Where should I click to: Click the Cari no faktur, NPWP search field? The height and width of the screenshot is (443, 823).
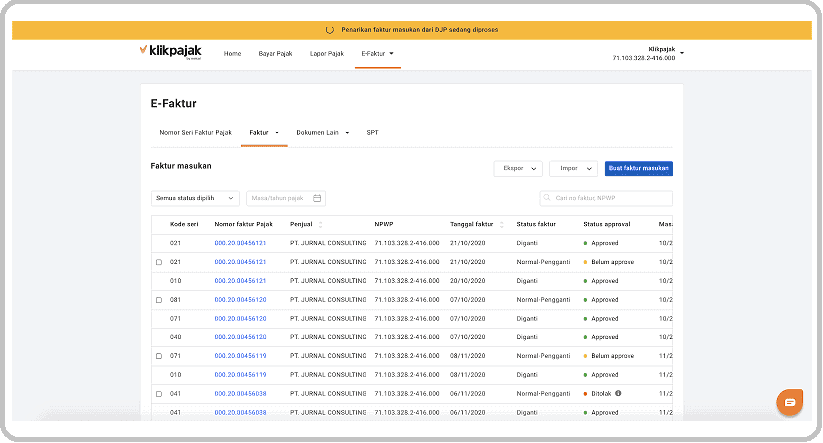[606, 198]
